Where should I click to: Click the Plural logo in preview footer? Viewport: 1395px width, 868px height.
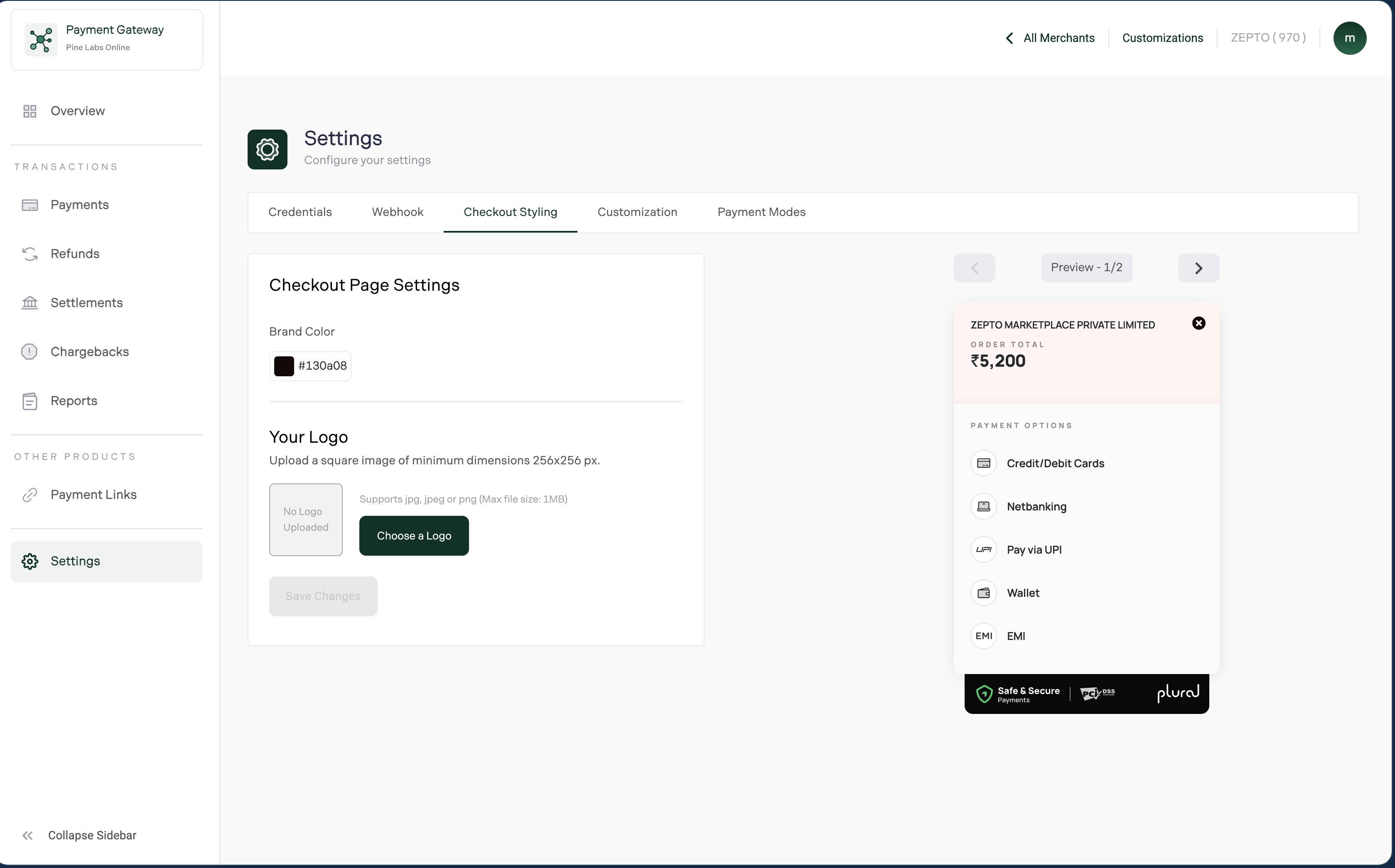click(1178, 693)
